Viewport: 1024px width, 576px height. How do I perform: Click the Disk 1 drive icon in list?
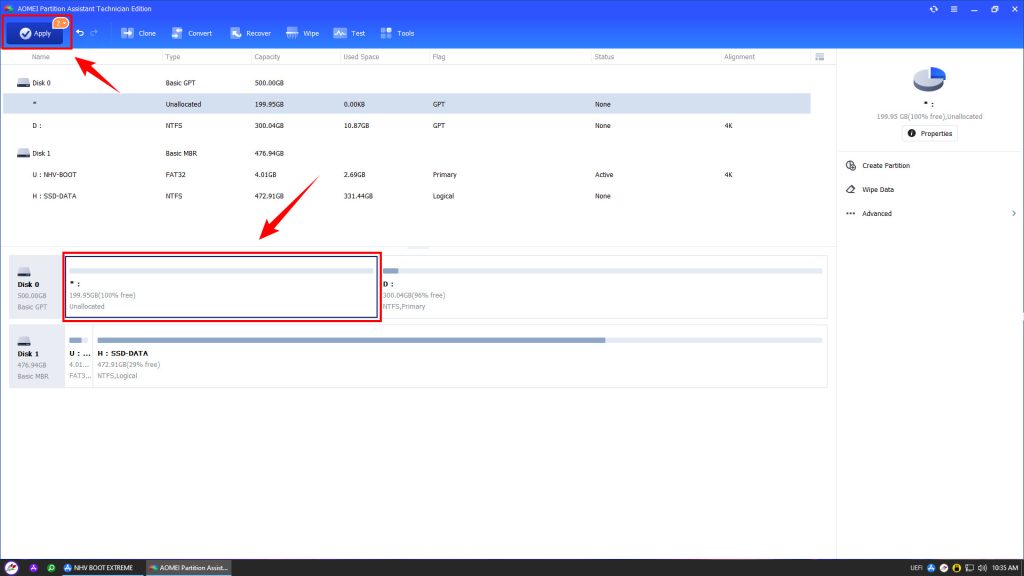point(24,153)
